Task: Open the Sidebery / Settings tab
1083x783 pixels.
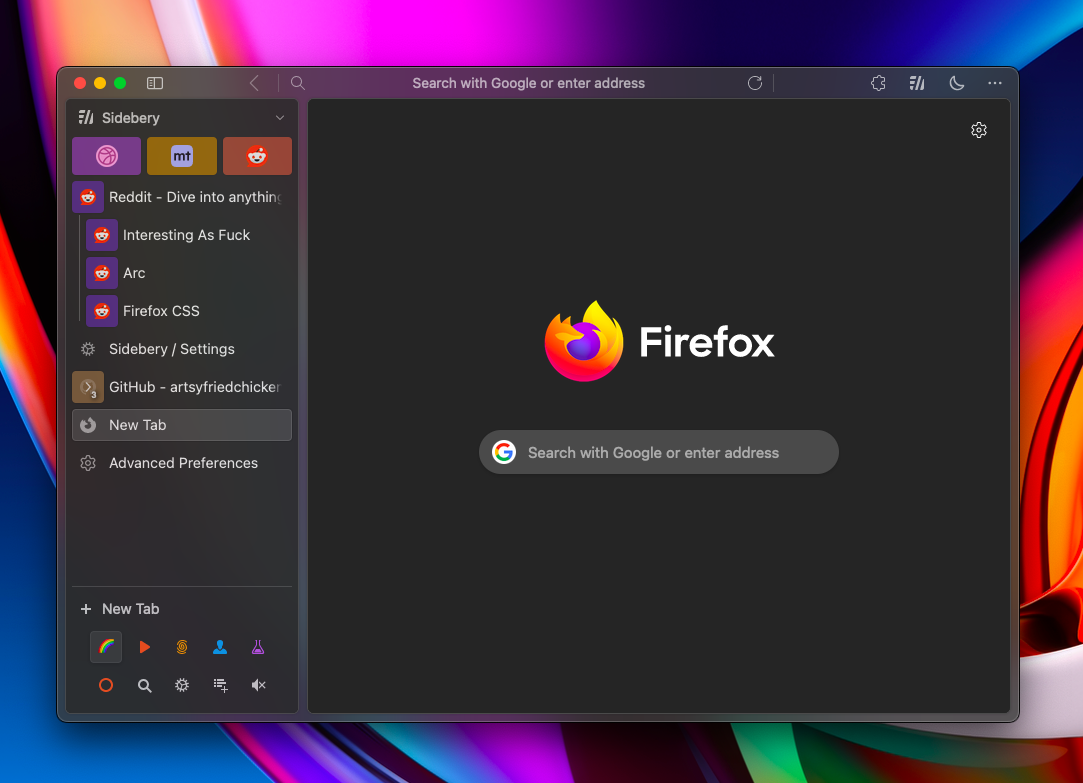Action: pos(182,349)
